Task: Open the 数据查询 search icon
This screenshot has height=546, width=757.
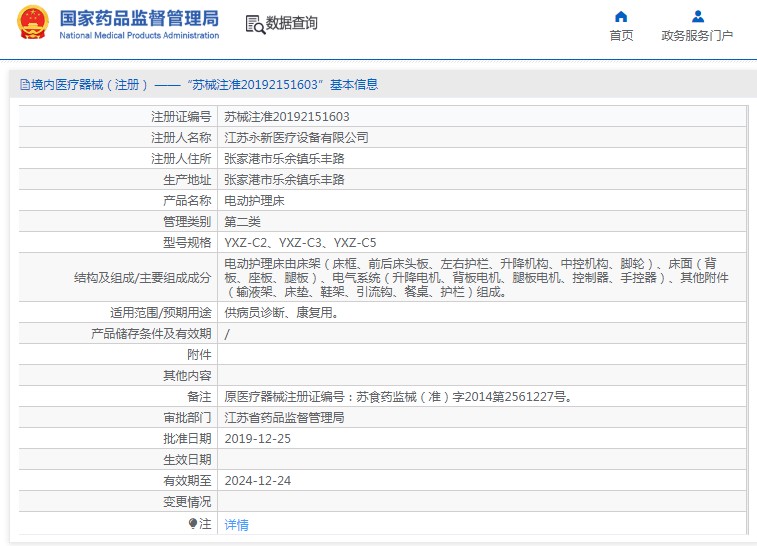Action: [x=255, y=24]
